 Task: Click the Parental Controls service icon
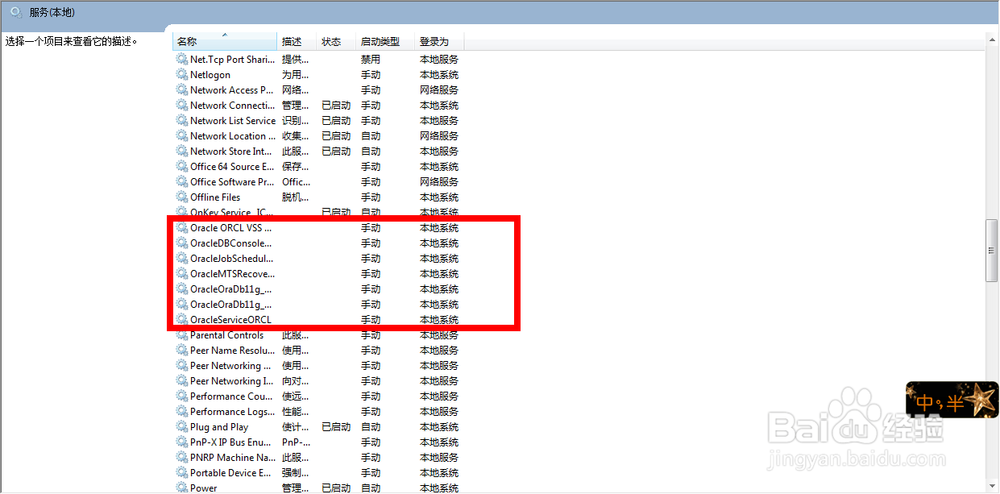tap(182, 335)
